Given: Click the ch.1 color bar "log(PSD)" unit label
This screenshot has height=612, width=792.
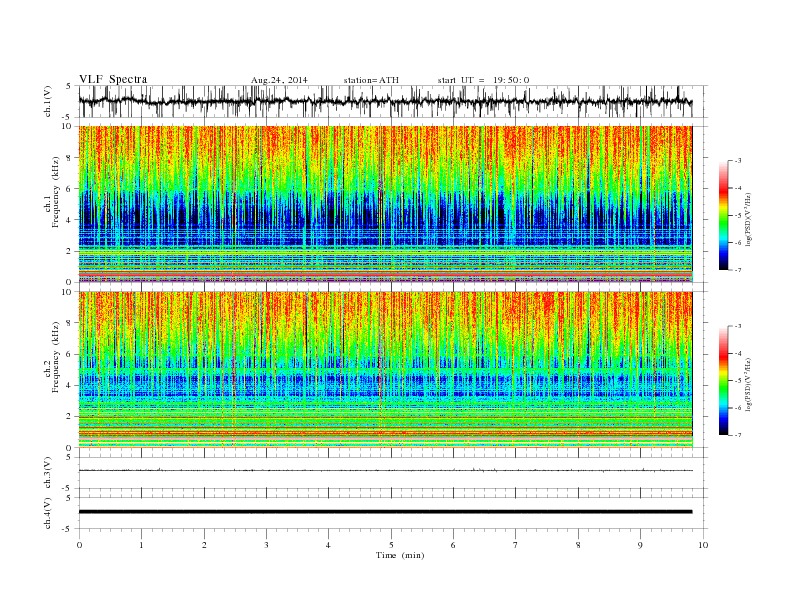Looking at the screenshot, I should [748, 218].
